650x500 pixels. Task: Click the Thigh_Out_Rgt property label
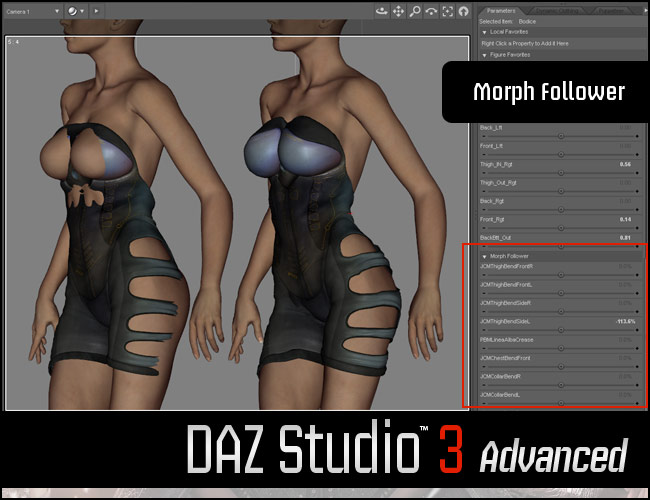pyautogui.click(x=498, y=183)
